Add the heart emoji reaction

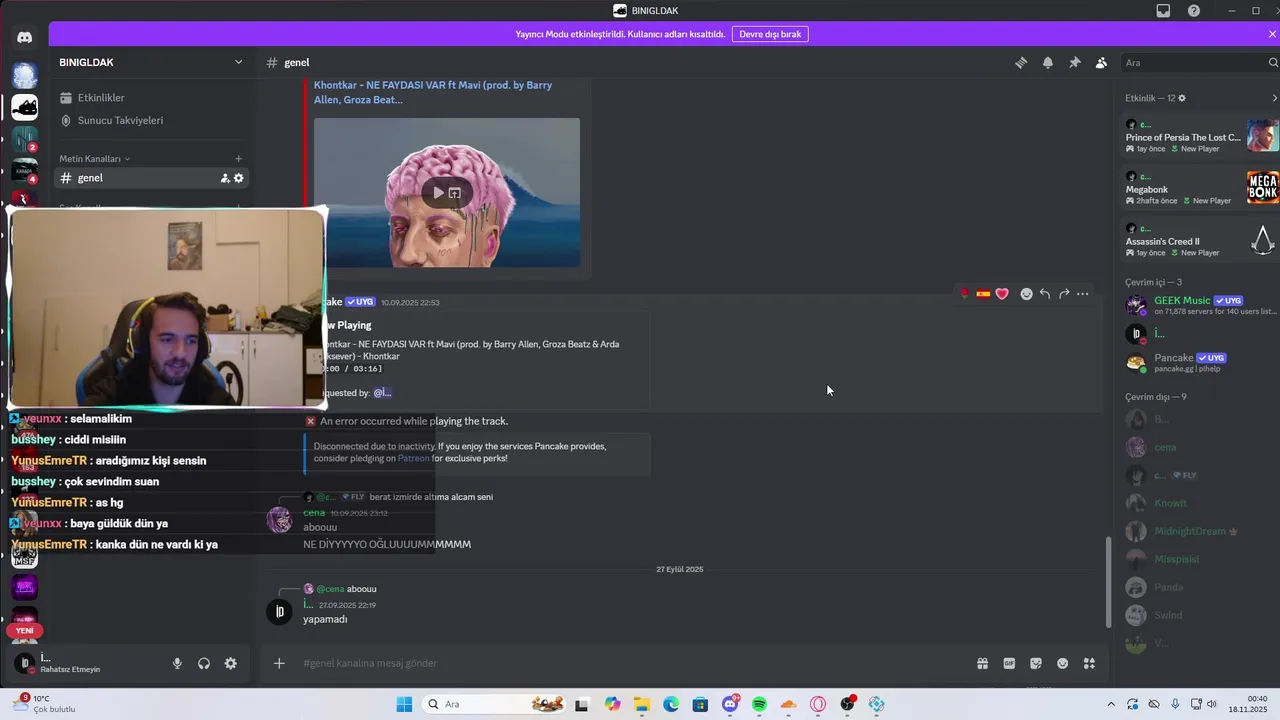coord(1002,294)
